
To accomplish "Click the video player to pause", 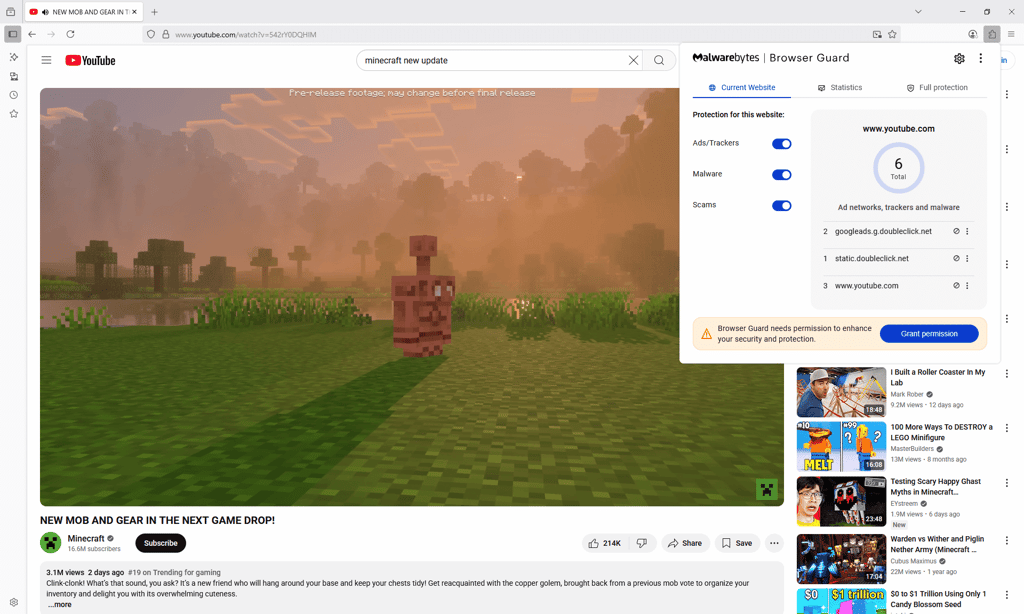I will (411, 297).
